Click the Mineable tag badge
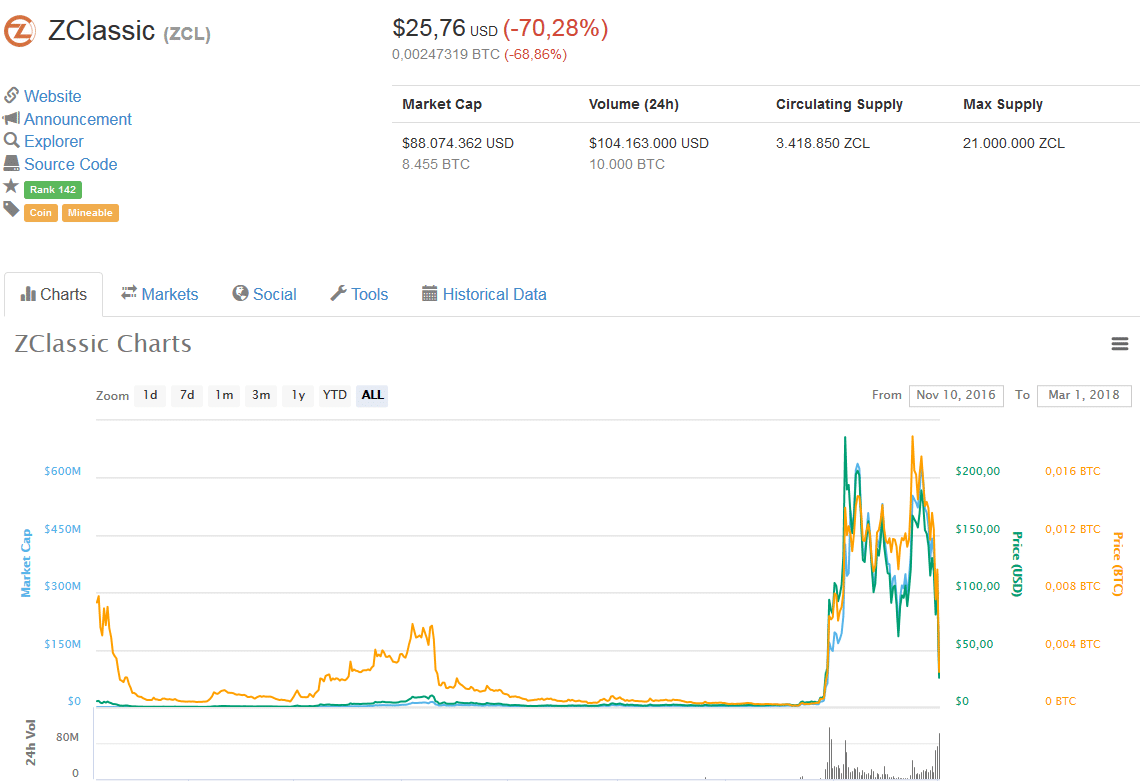 90,213
